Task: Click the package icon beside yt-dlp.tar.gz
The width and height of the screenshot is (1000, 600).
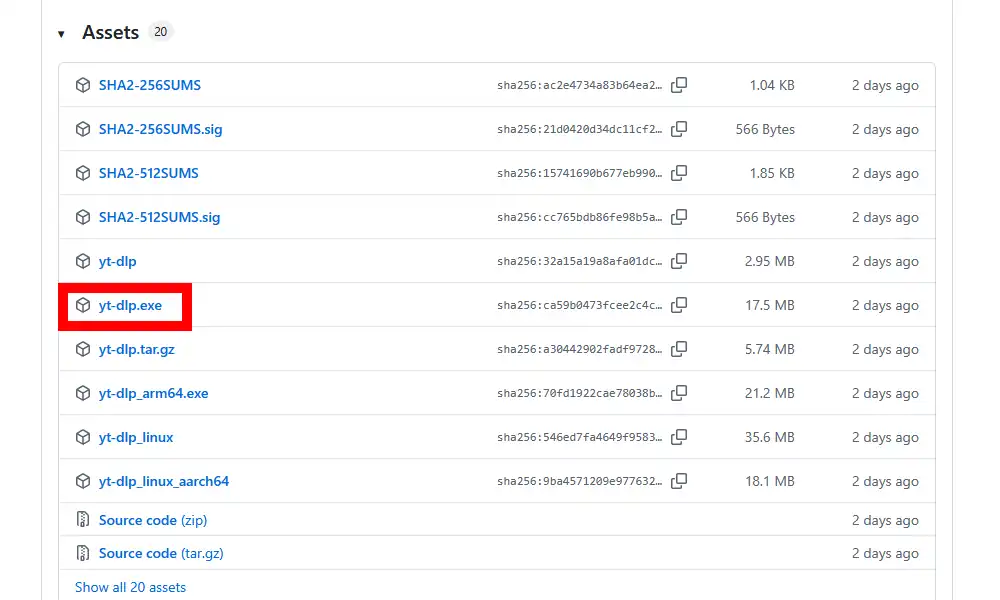Action: click(x=83, y=349)
